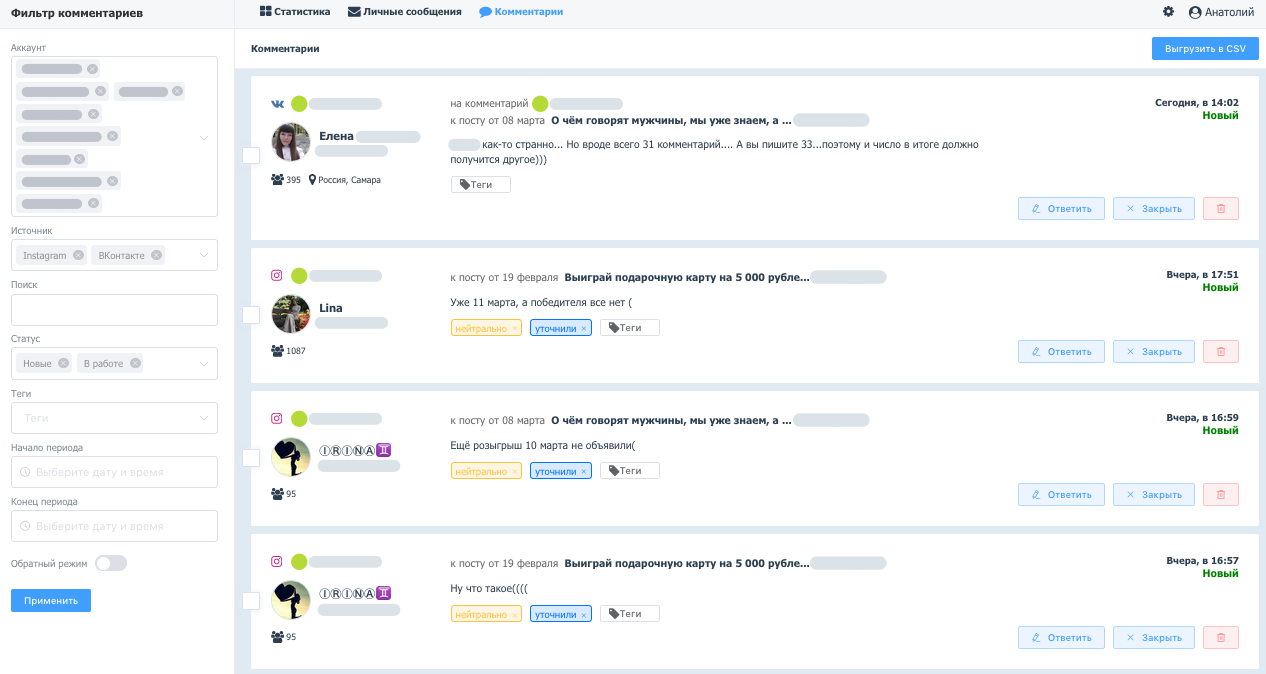Remove уточнили tag on 16:57 comment
Viewport: 1266px width, 674px height.
tap(584, 614)
